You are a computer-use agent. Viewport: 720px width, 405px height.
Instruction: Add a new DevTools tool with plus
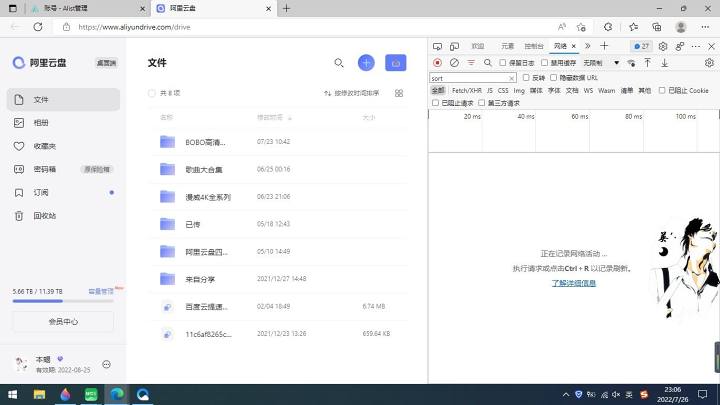[x=604, y=46]
